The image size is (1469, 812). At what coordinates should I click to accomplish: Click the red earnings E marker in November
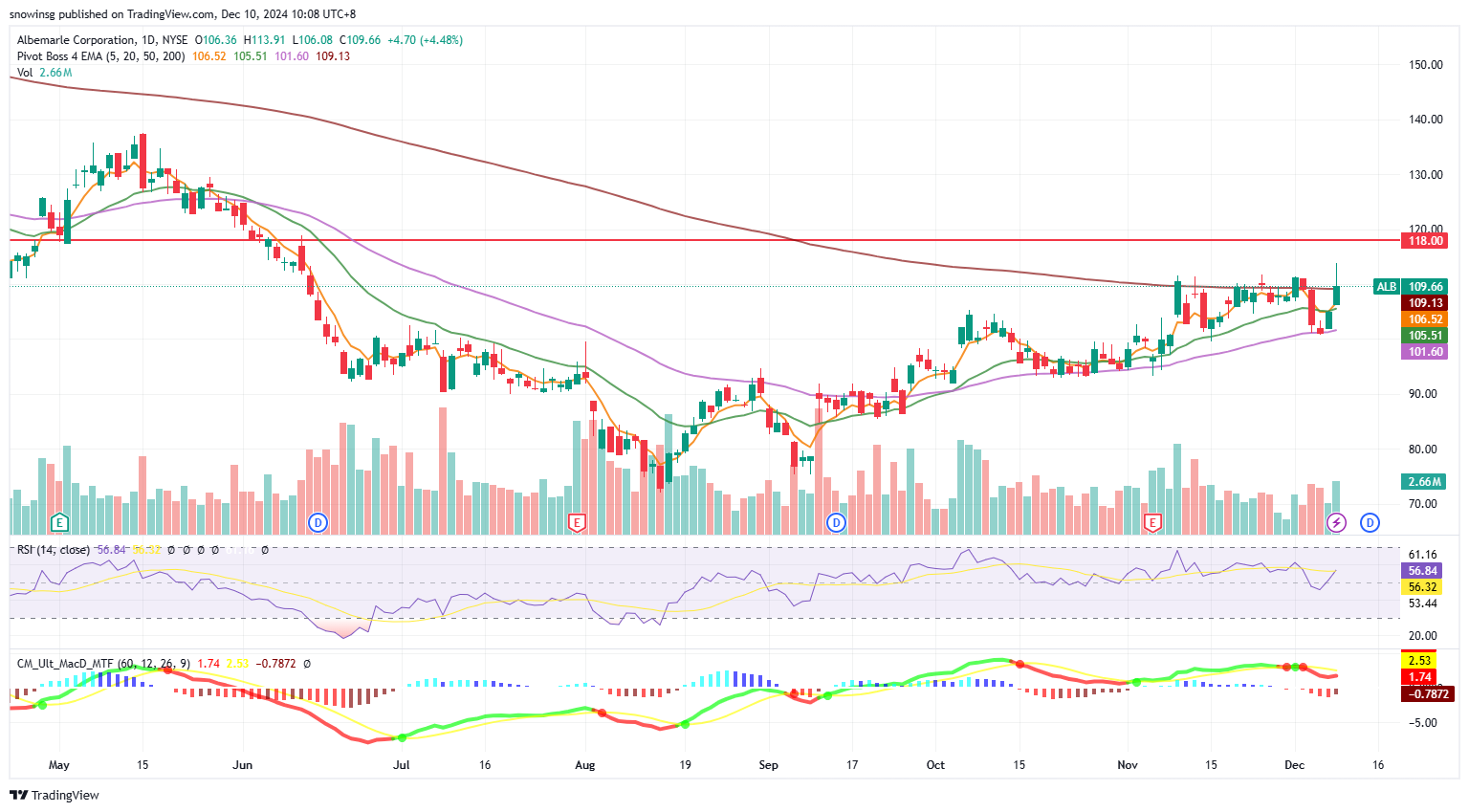tap(1153, 522)
